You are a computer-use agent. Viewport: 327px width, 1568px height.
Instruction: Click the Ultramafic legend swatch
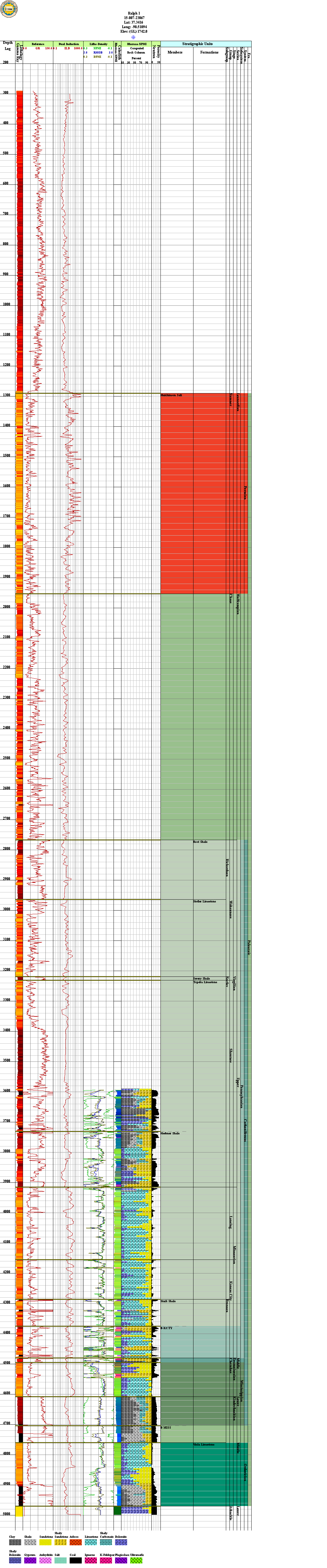tap(137, 1560)
